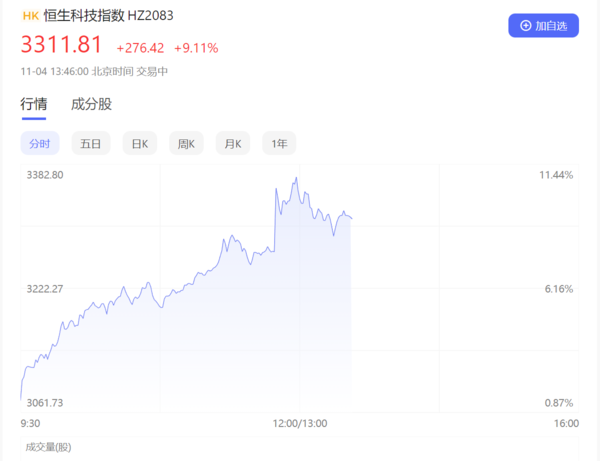Click the 成交量(股) volume label

pyautogui.click(x=48, y=446)
